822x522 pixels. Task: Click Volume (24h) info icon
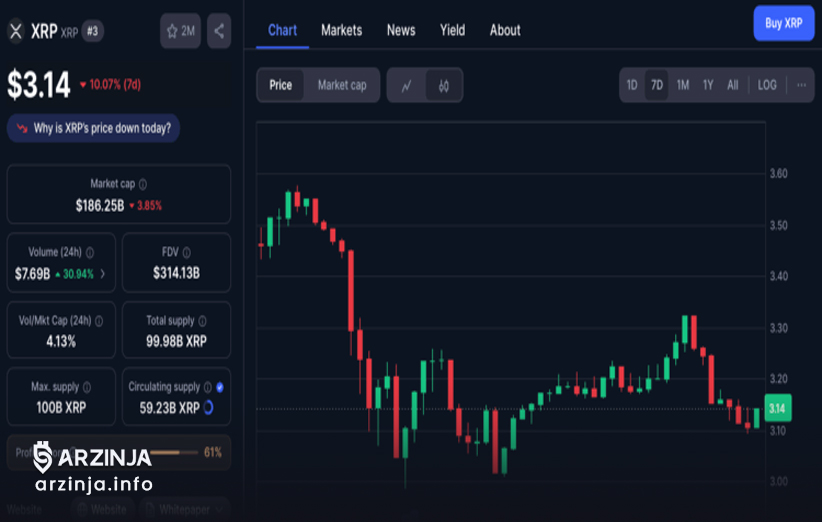tap(90, 253)
